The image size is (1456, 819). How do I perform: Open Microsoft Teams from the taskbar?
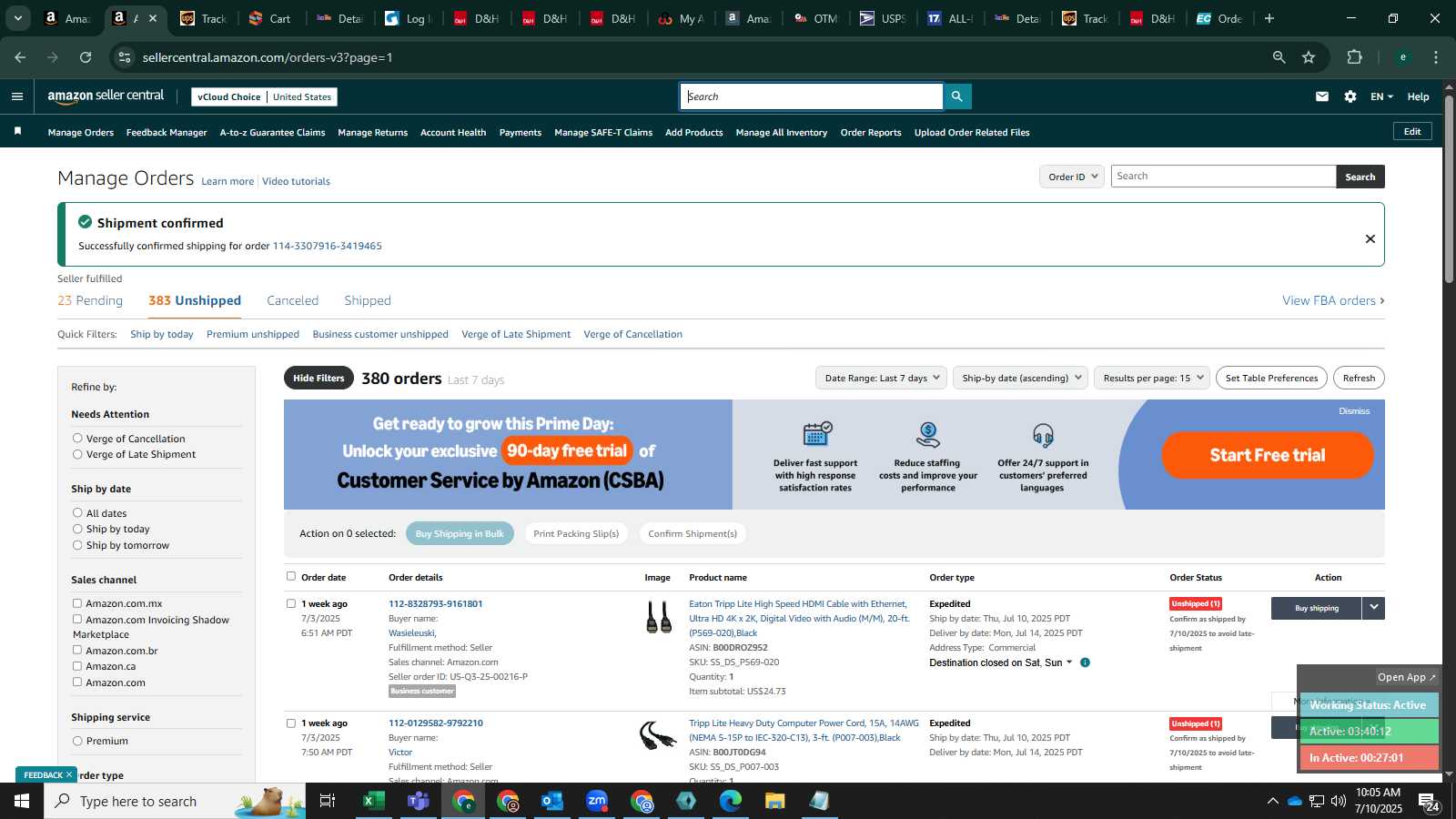(418, 801)
